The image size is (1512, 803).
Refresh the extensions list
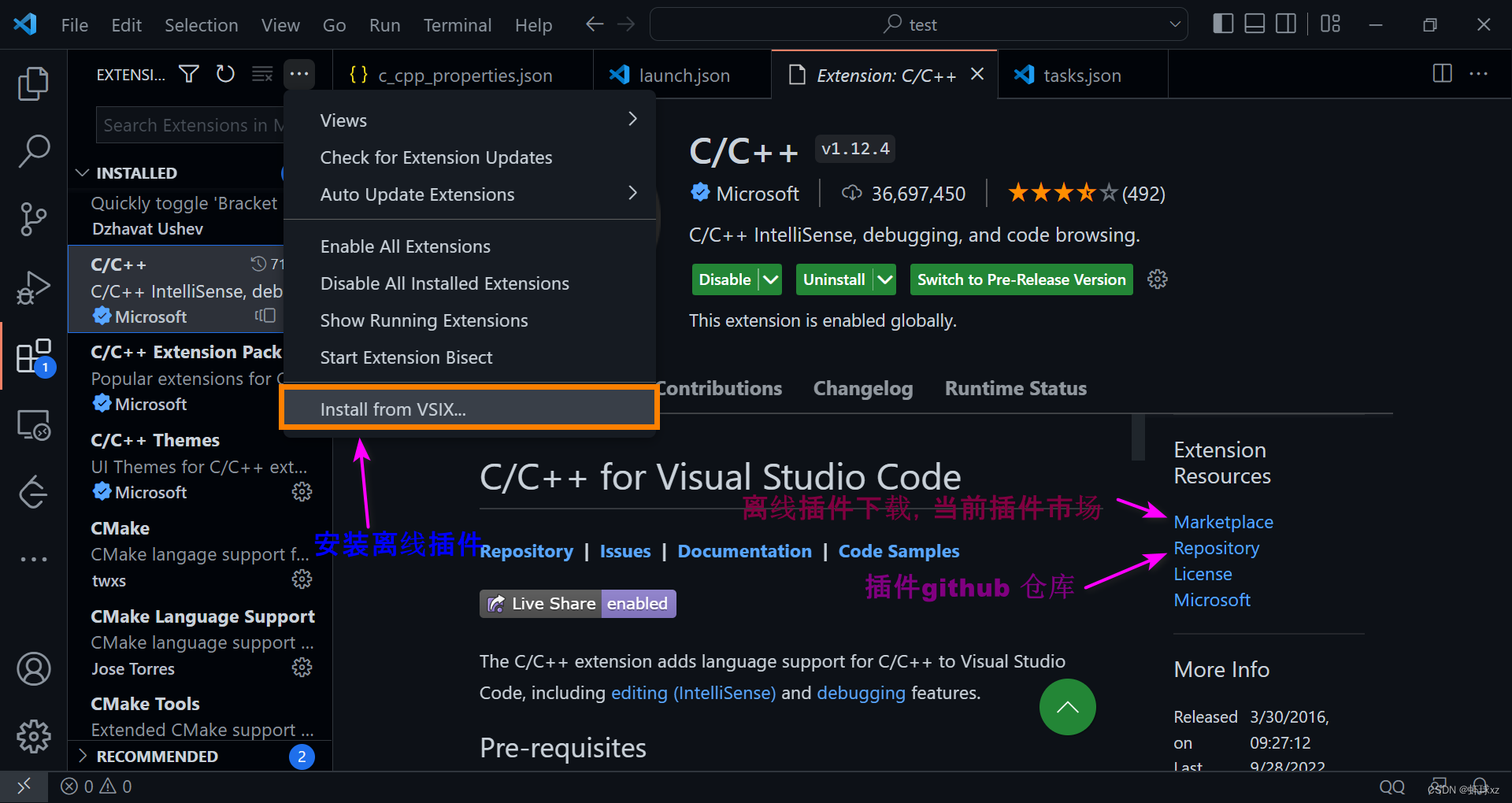tap(225, 74)
